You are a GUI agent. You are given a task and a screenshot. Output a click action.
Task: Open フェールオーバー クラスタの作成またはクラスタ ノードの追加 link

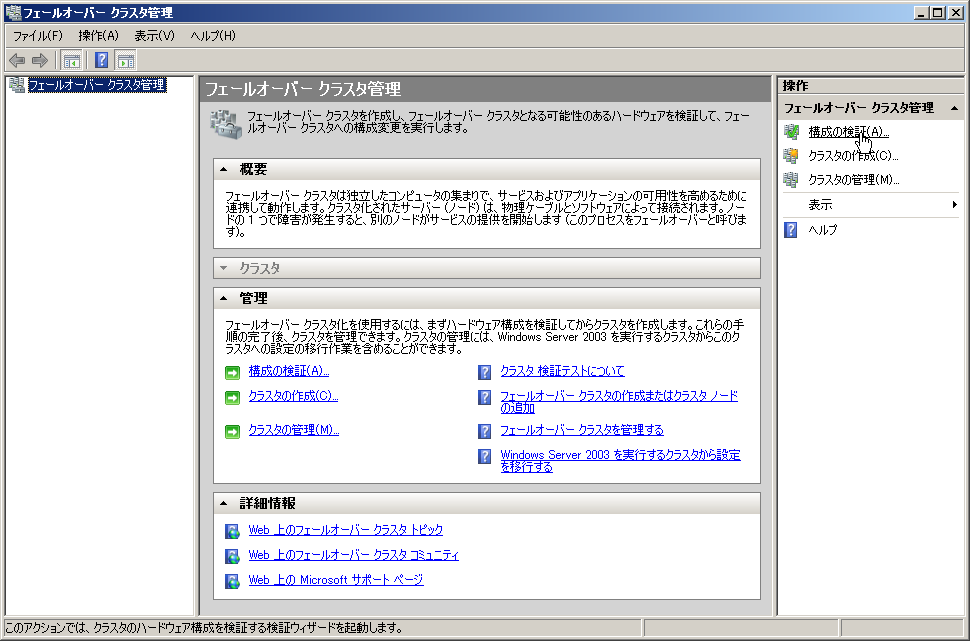pos(619,402)
